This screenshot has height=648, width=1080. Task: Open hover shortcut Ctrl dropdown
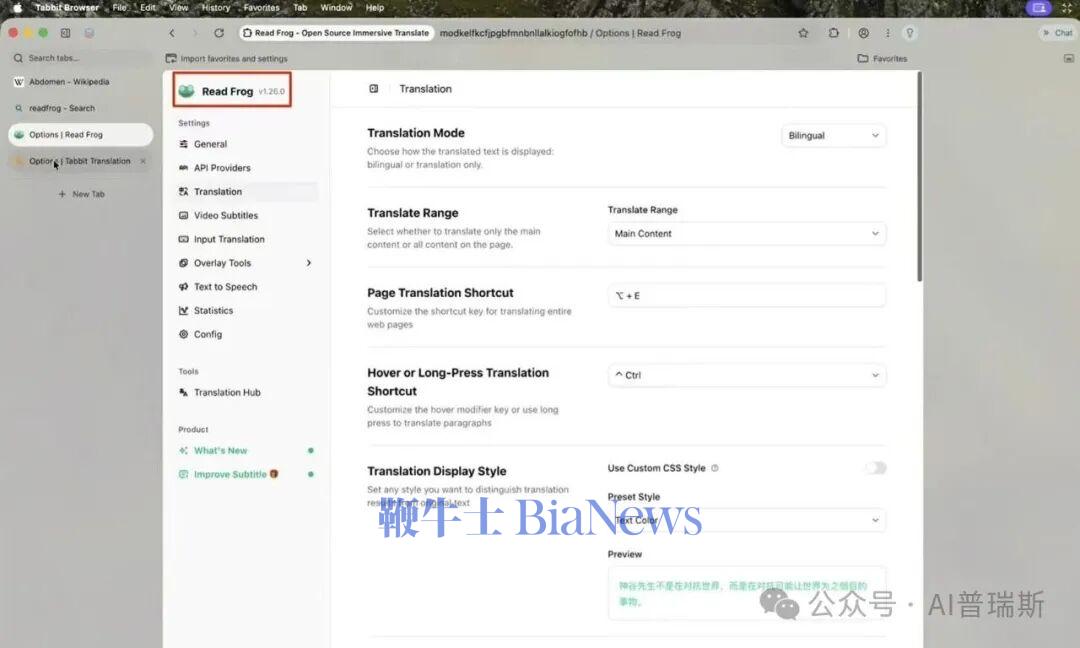point(746,375)
